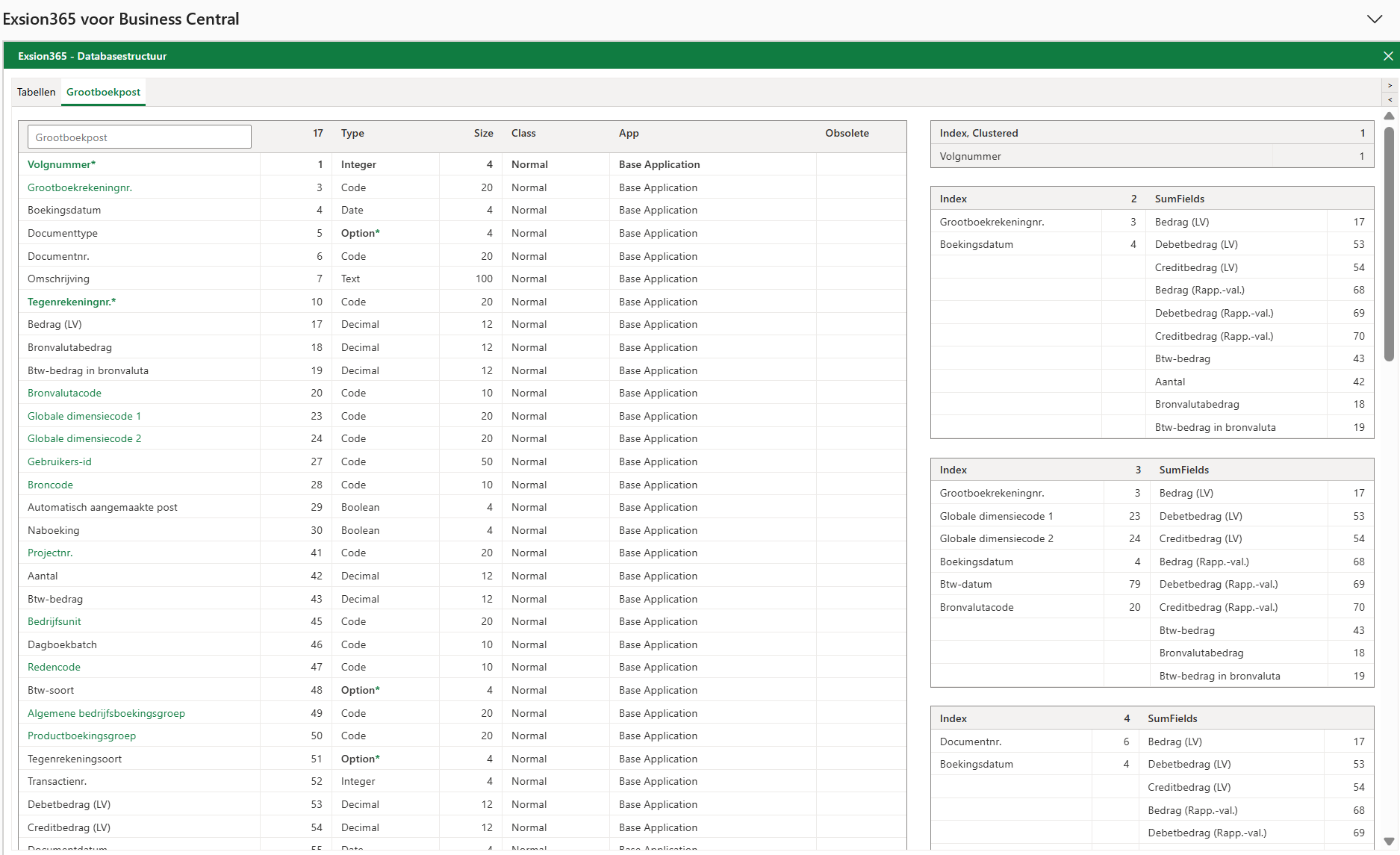The width and height of the screenshot is (1400, 855).
Task: Open the Tegenrekeningnr.* field link
Action: click(72, 302)
